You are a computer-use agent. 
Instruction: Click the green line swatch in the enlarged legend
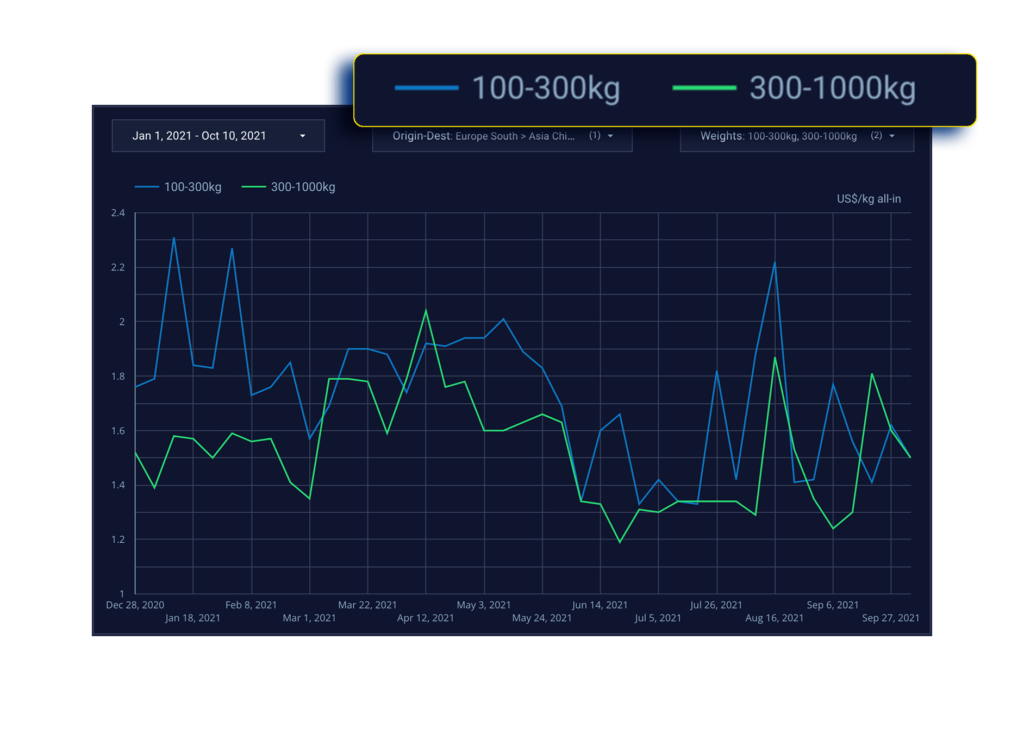coord(704,89)
